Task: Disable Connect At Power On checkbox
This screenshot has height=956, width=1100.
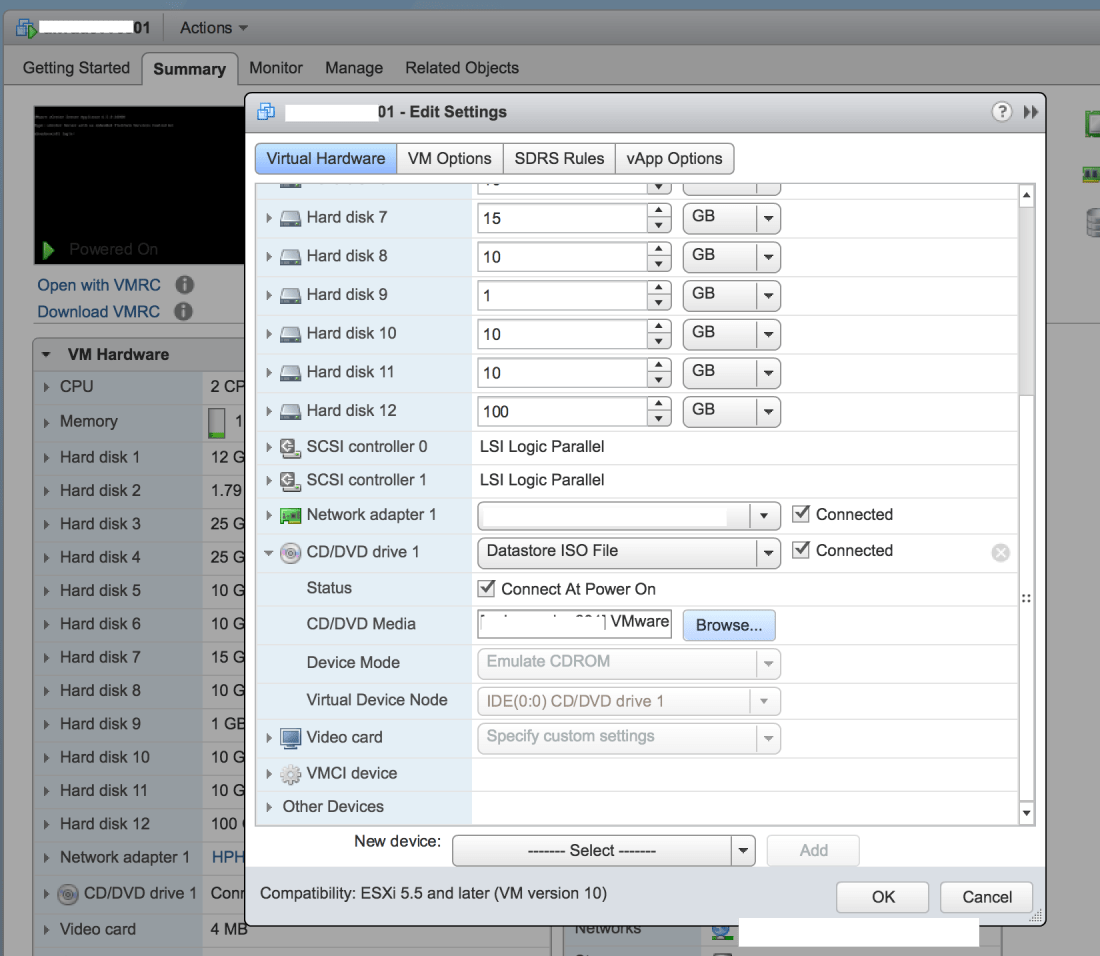Action: [x=487, y=589]
